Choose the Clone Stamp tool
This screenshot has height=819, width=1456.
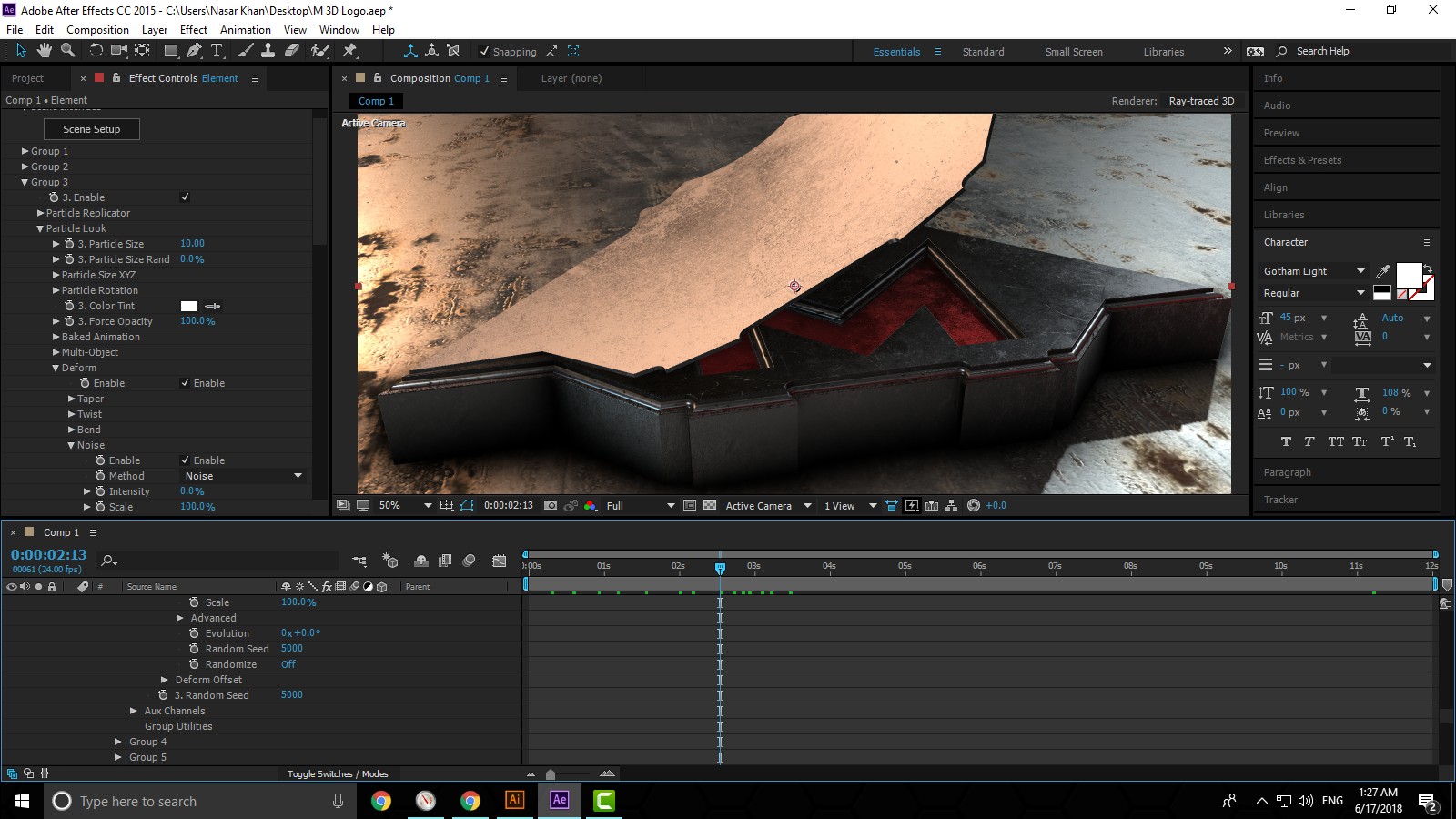coord(268,51)
